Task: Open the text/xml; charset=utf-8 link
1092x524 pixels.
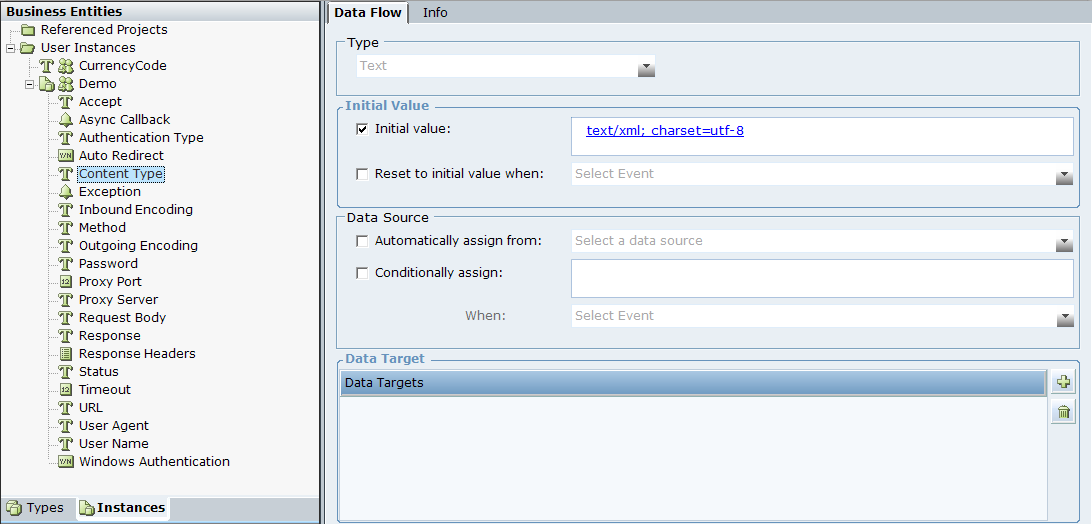Action: (x=664, y=131)
